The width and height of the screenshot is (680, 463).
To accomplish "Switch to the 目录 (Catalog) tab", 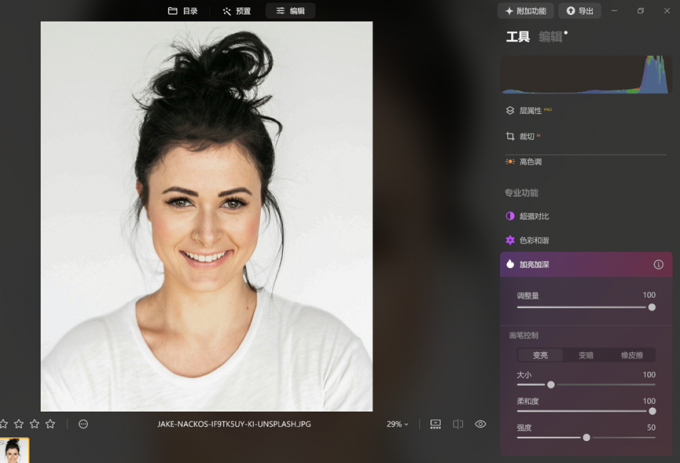I will [183, 11].
